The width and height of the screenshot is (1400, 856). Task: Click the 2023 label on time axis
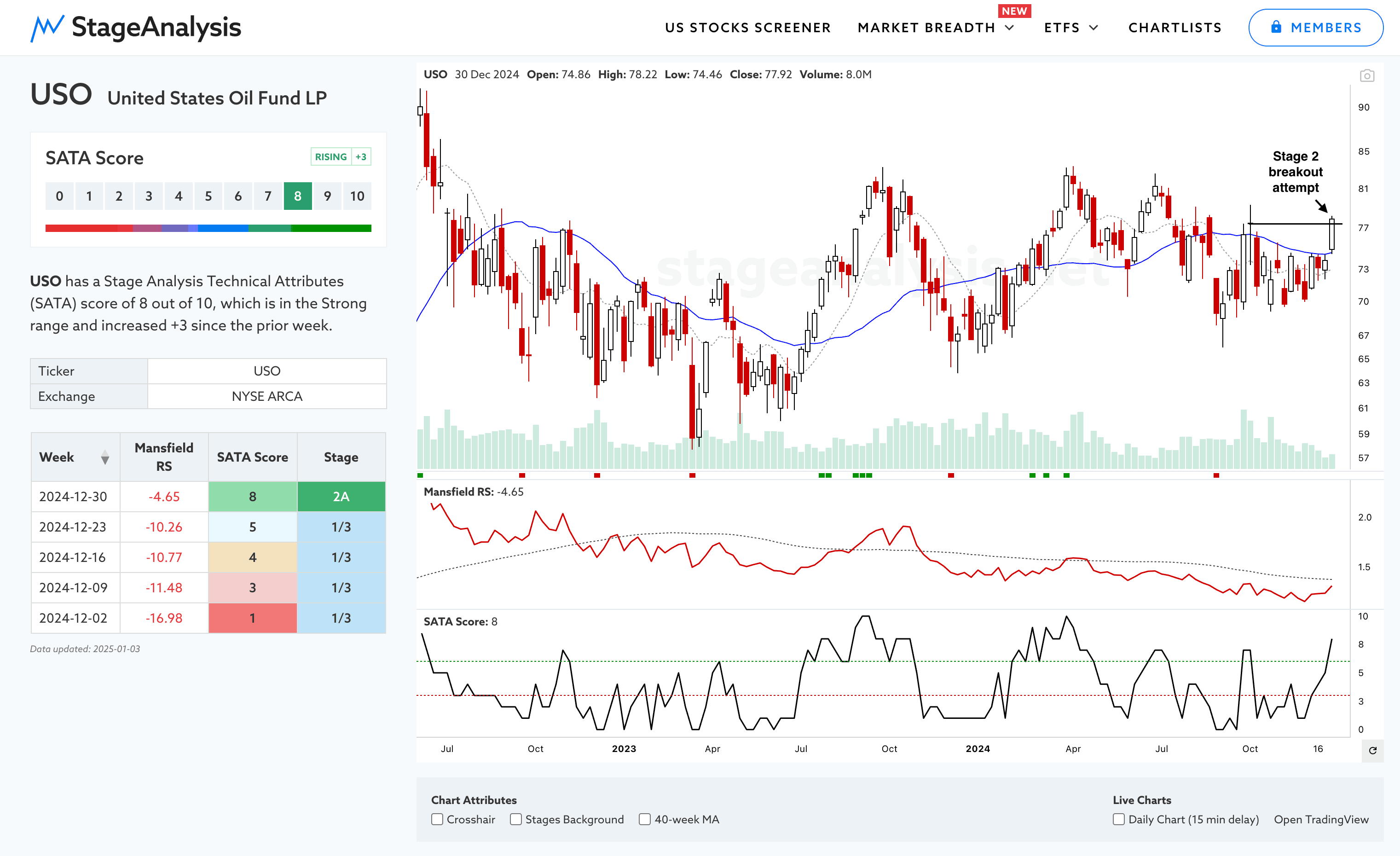624,749
